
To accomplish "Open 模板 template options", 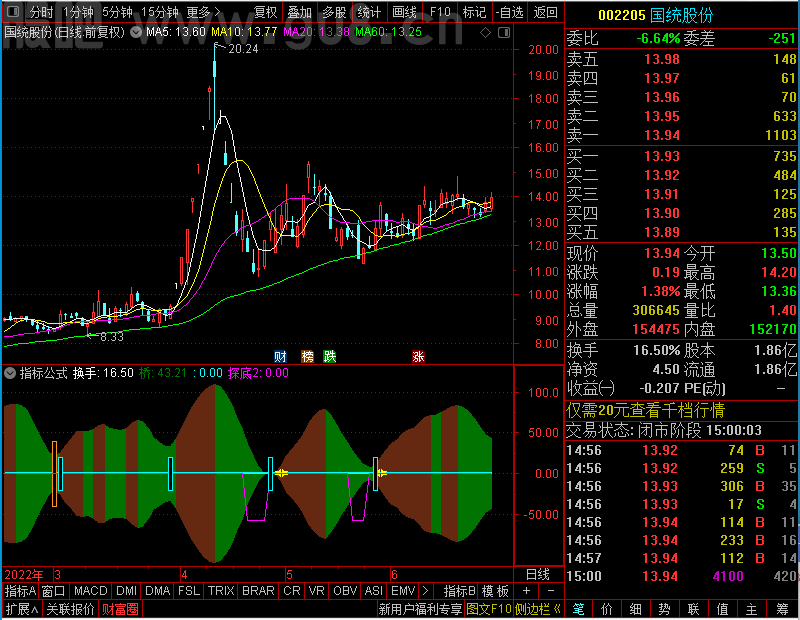I will point(495,591).
